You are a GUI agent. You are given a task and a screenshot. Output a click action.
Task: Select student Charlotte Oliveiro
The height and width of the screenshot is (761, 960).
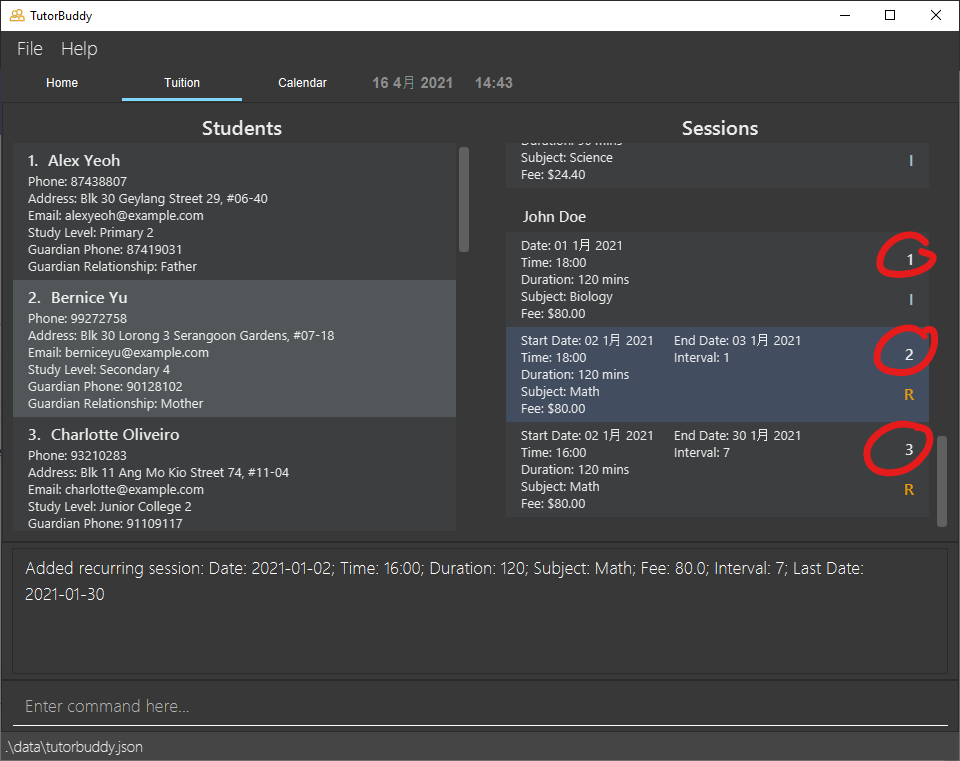click(x=234, y=474)
